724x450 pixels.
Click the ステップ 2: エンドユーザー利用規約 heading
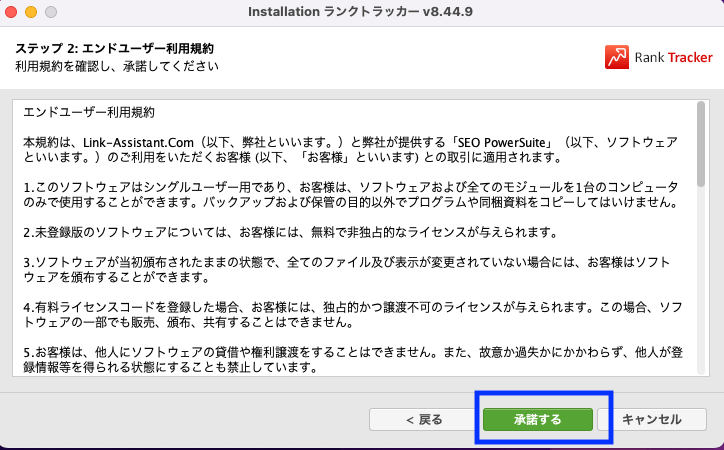115,48
